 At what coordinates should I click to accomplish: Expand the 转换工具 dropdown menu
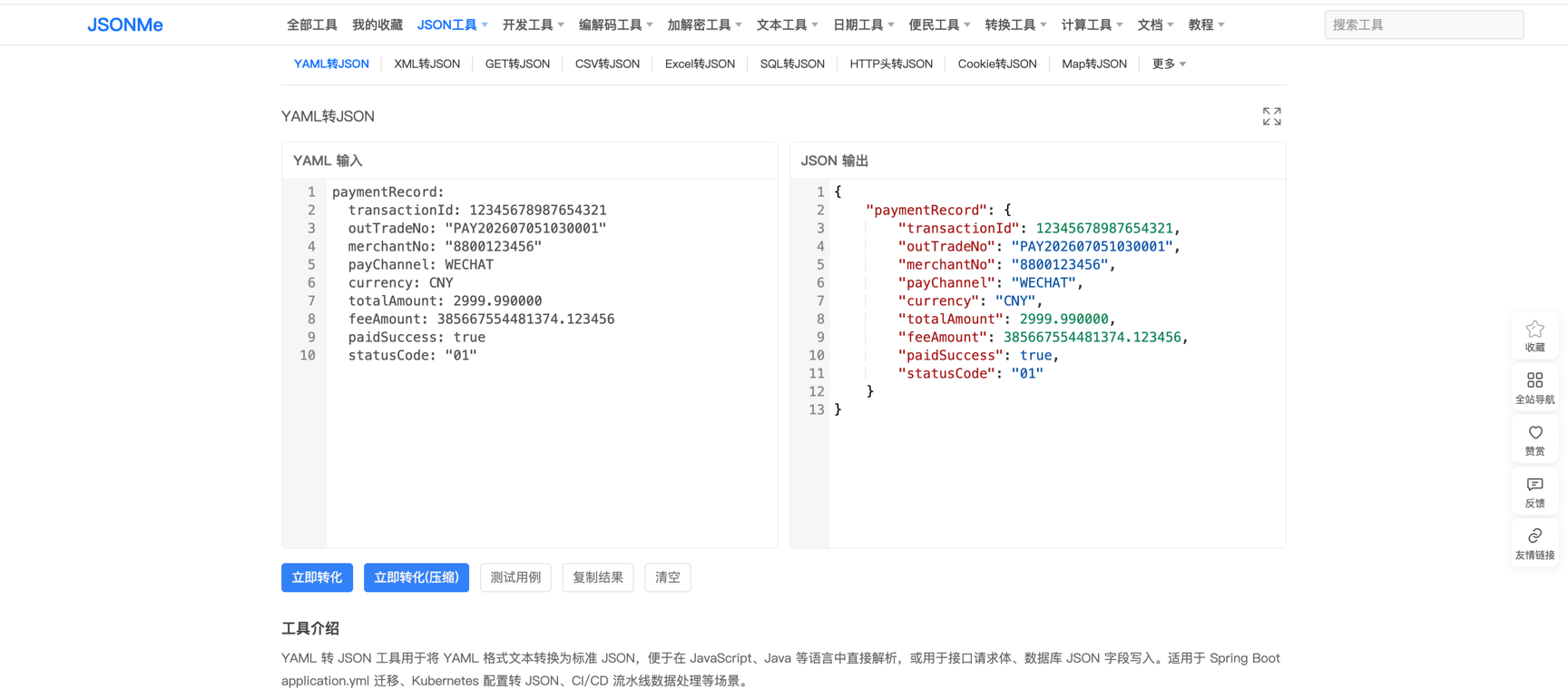coord(1016,25)
